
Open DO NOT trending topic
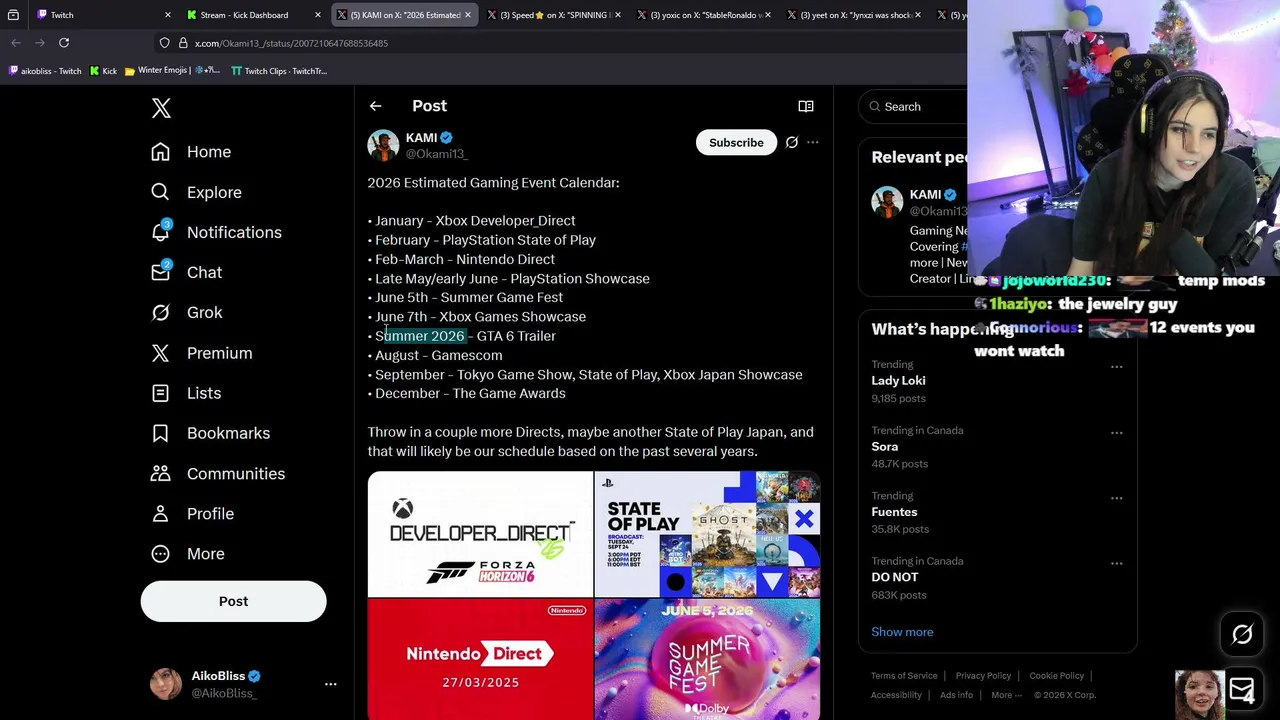pyautogui.click(x=894, y=577)
